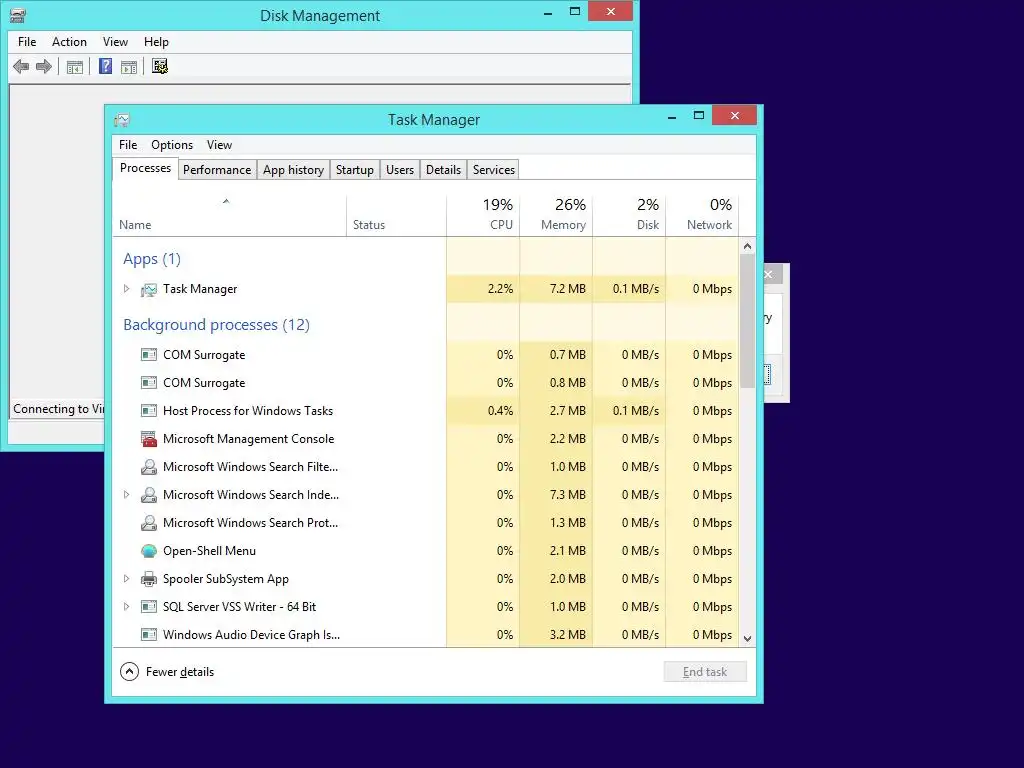The width and height of the screenshot is (1024, 768).
Task: Click the Back arrow in Disk Management toolbar
Action: (x=21, y=66)
